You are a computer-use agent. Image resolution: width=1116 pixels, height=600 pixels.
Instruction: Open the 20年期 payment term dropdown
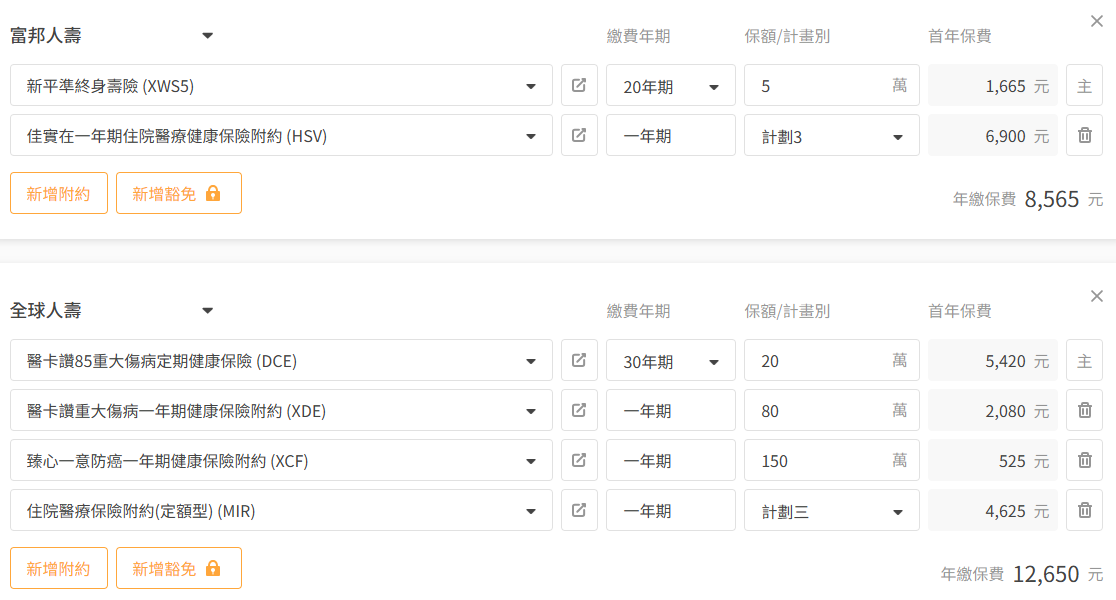[670, 86]
